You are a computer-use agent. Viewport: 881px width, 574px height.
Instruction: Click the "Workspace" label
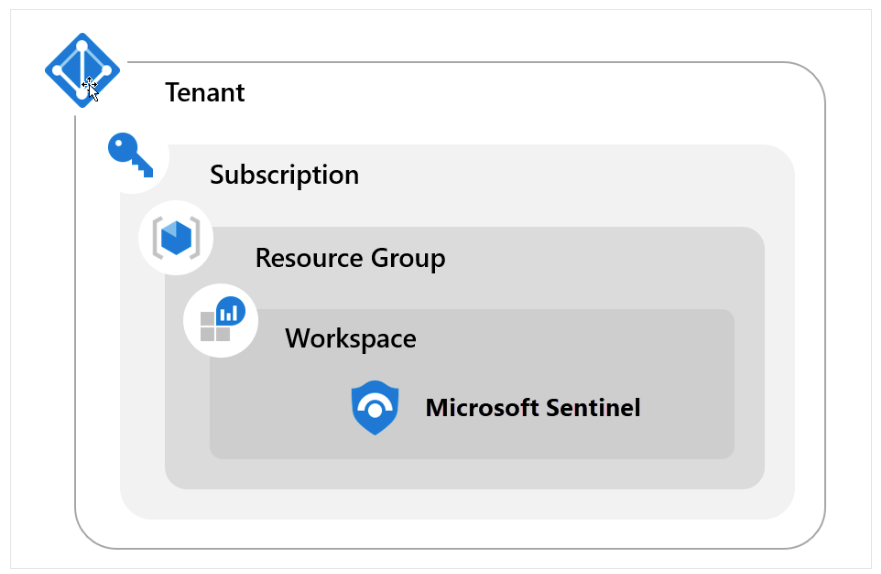pyautogui.click(x=351, y=339)
